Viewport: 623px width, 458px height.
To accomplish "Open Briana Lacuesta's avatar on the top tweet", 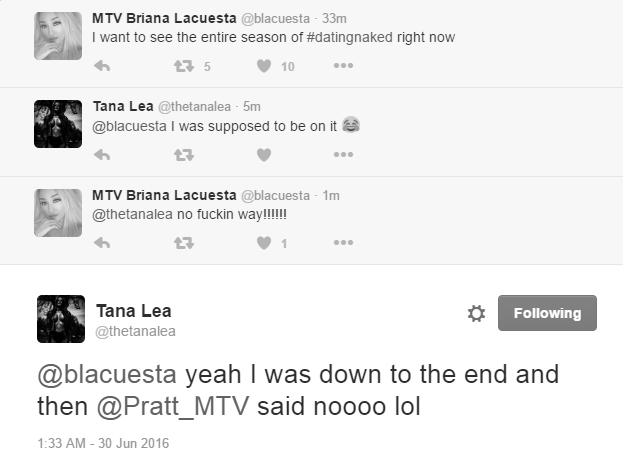I will click(x=58, y=36).
